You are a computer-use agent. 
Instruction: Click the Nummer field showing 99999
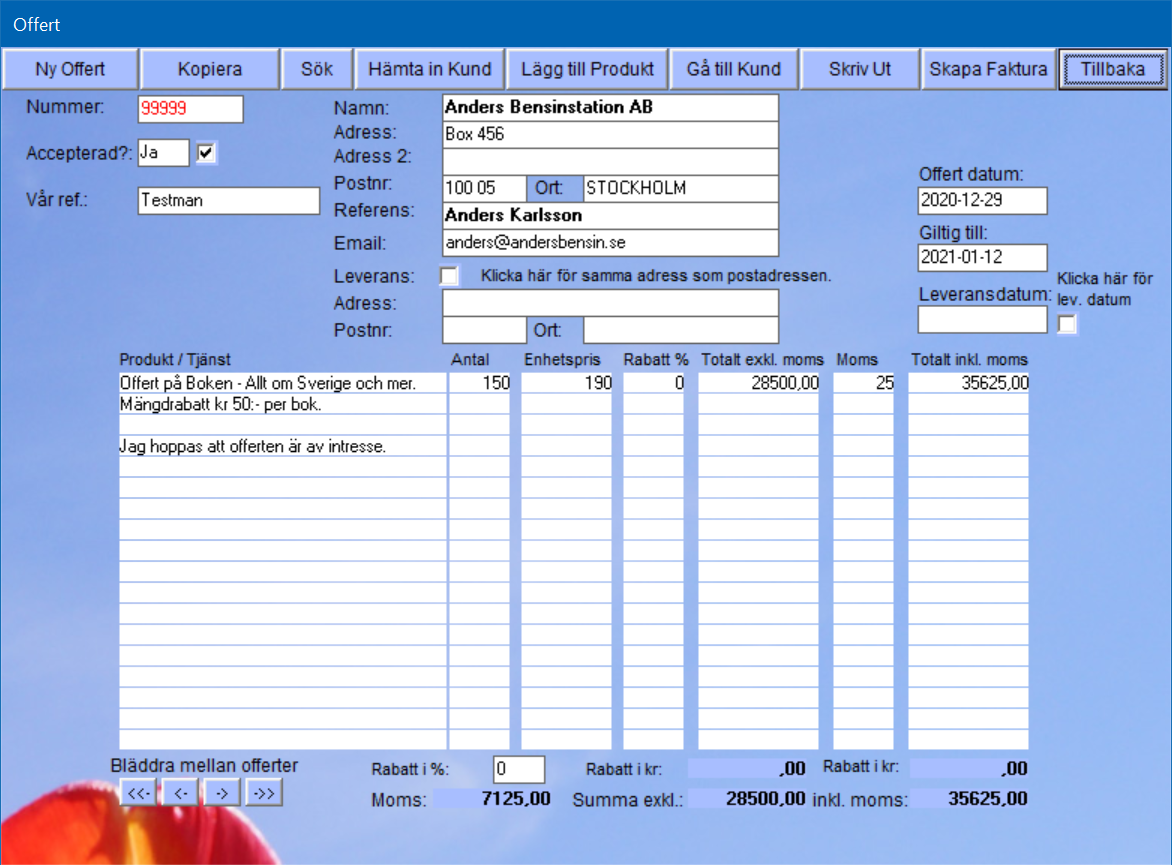pyautogui.click(x=190, y=109)
